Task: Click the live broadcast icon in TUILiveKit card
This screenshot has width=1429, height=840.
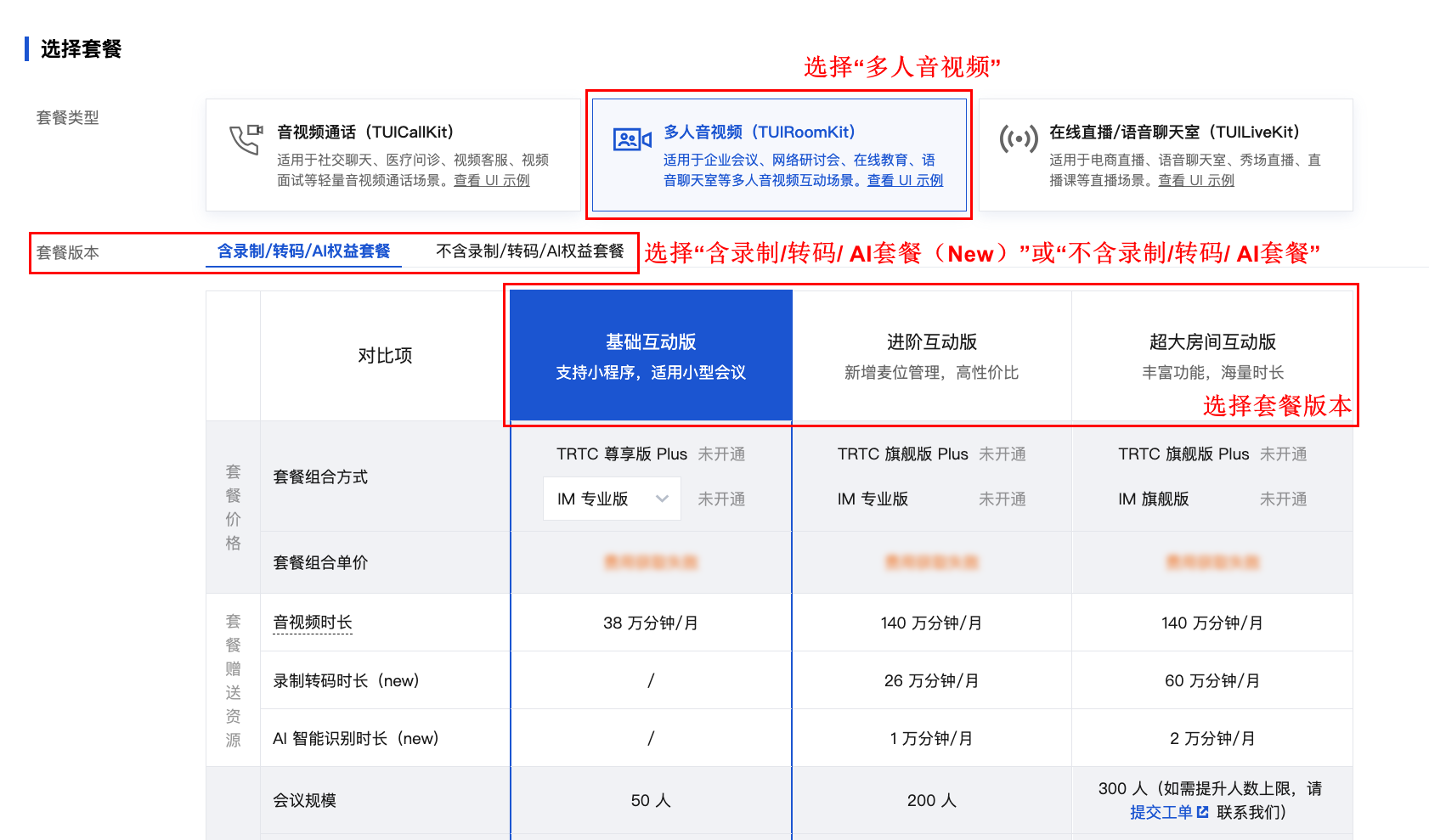Action: point(1018,138)
